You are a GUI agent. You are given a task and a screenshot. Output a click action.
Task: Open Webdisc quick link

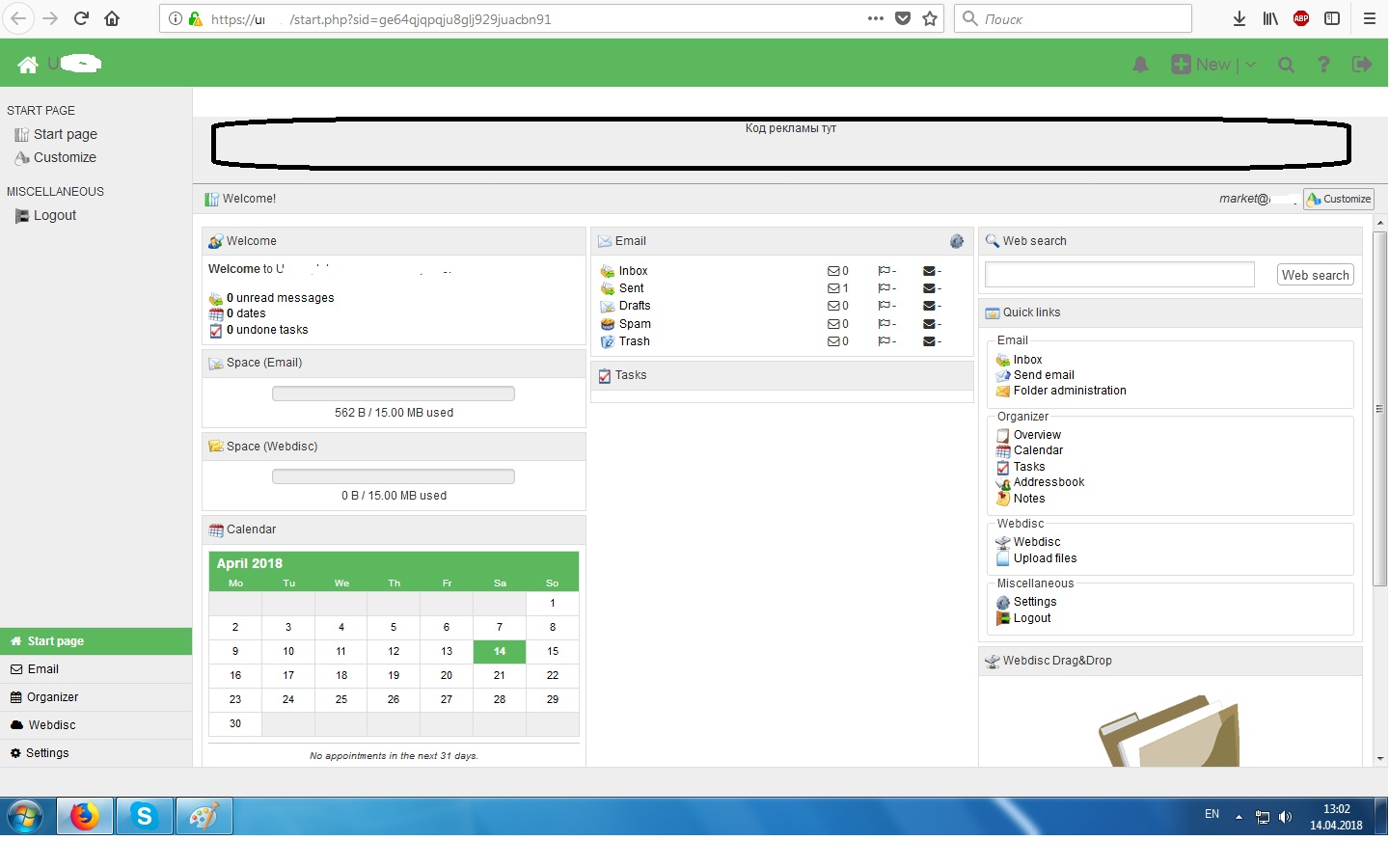[x=1037, y=542]
